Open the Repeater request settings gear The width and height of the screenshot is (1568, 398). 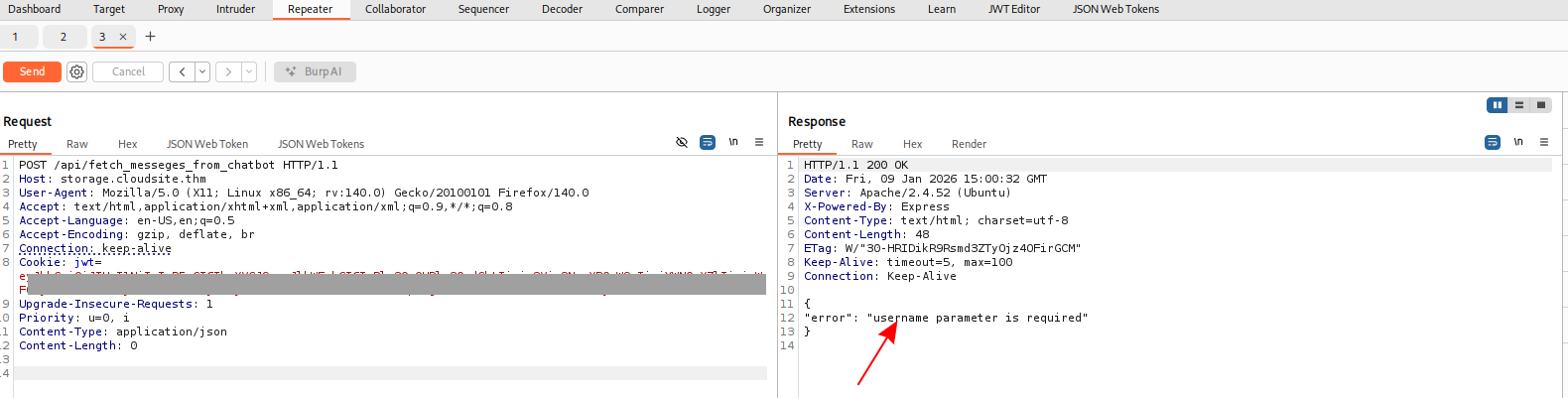pyautogui.click(x=76, y=71)
